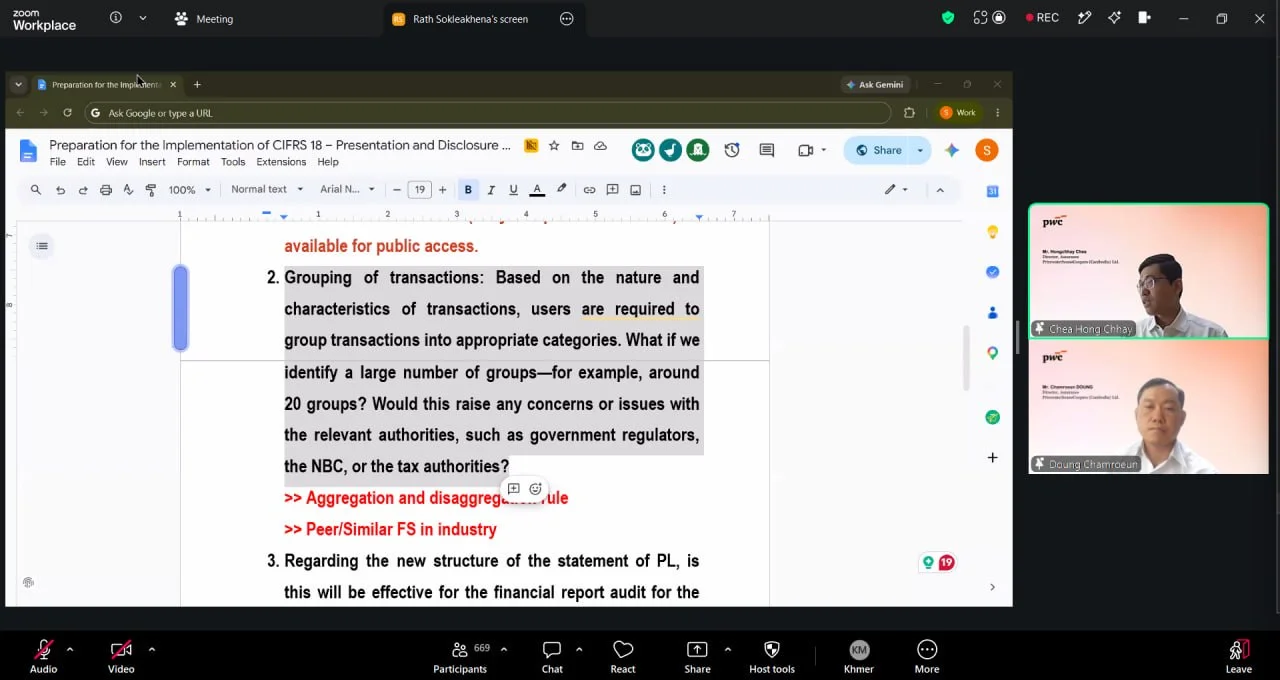Turn on the Video camera

tap(121, 656)
